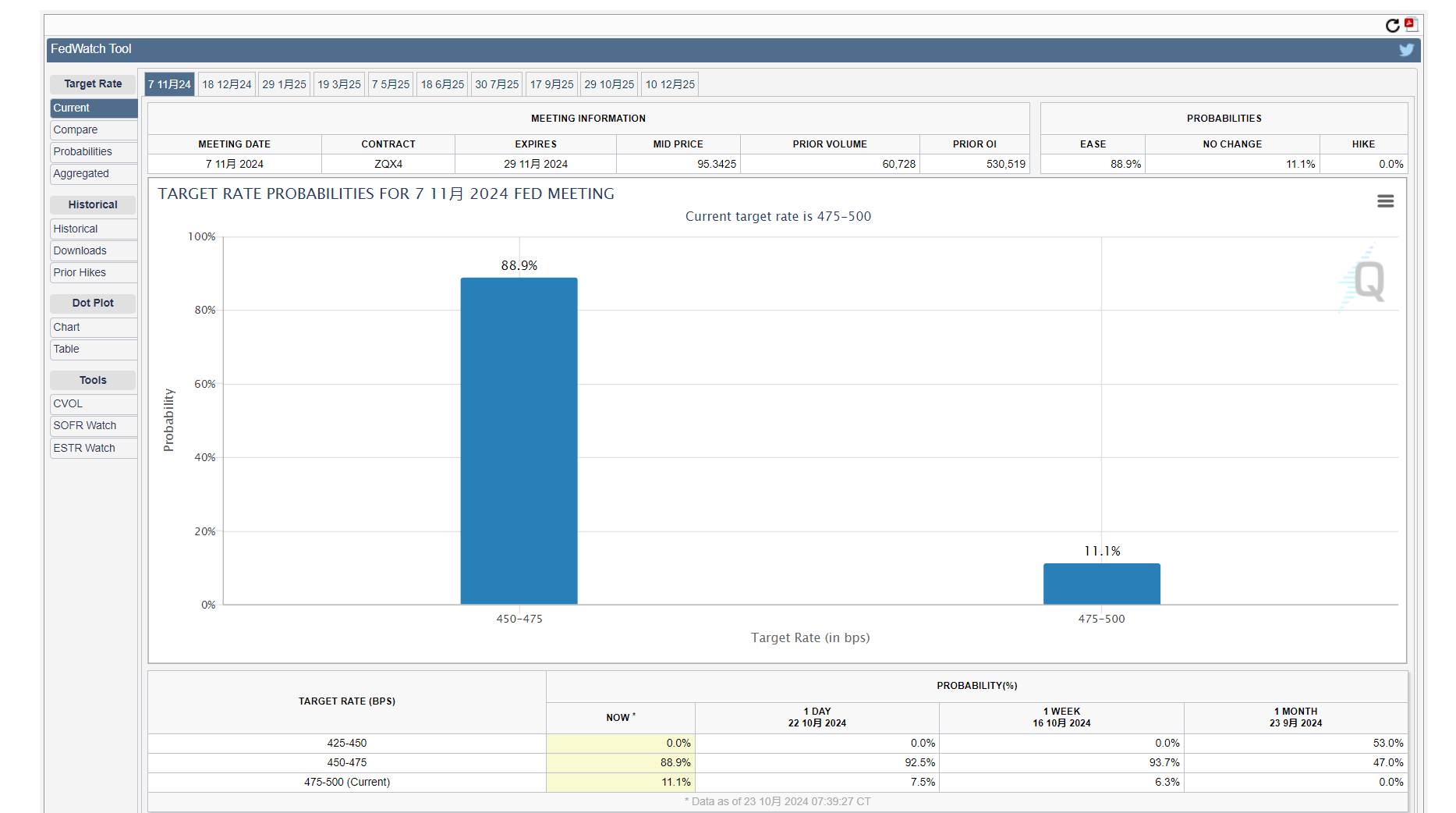
Task: Click the ZQX4 contract cell
Action: pos(388,165)
